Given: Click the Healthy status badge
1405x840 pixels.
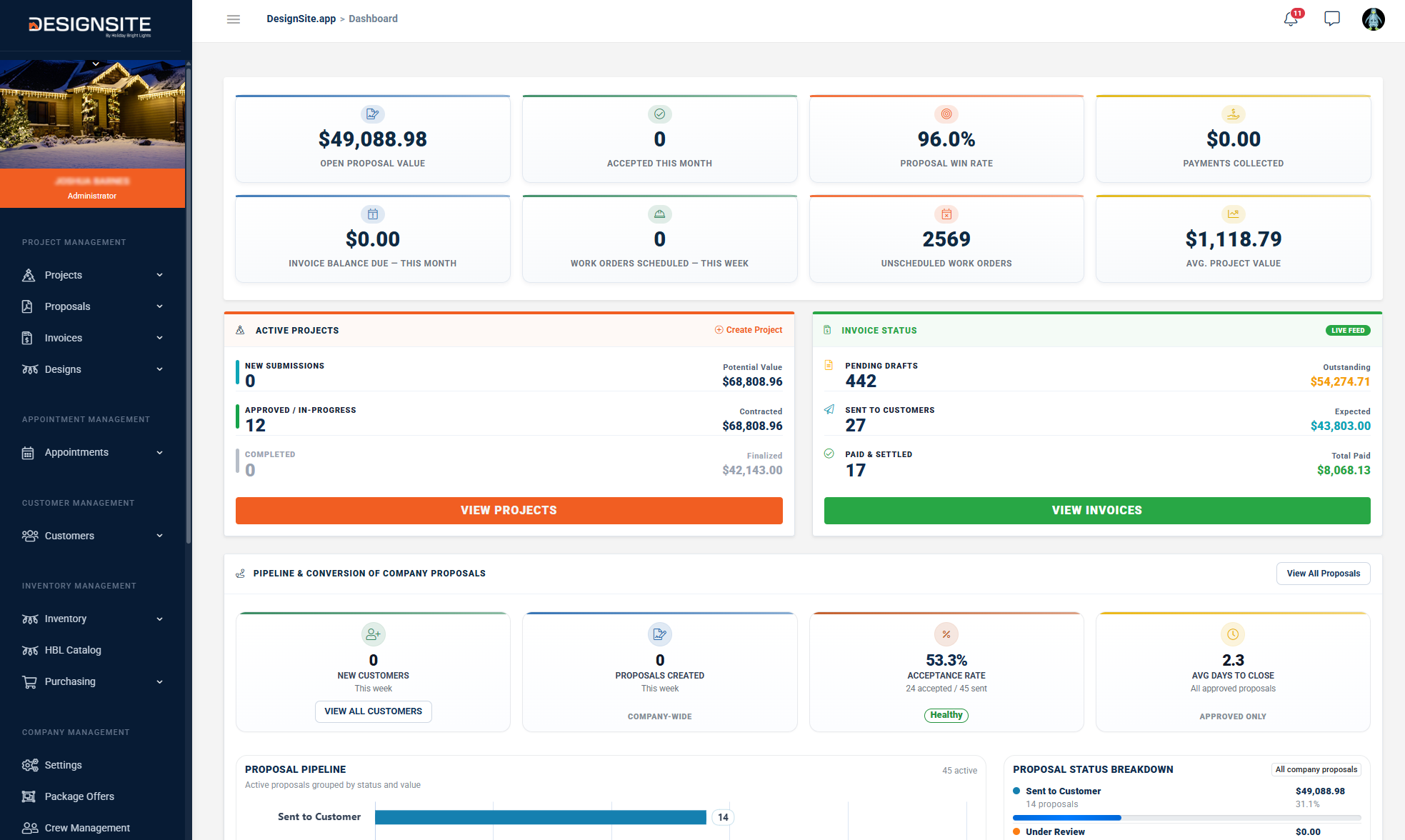Looking at the screenshot, I should pyautogui.click(x=946, y=715).
